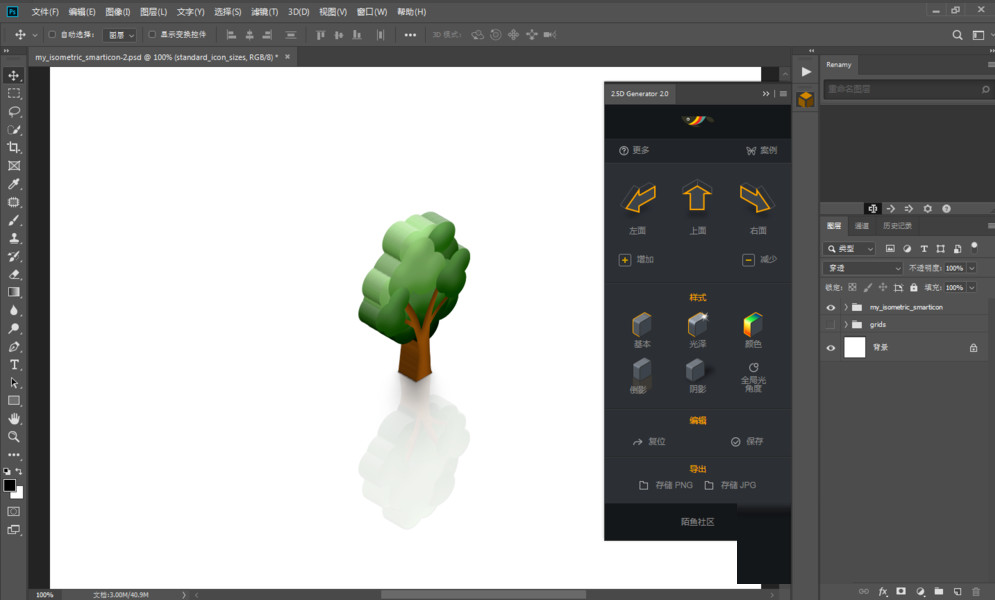
Task: Enable the 显示变换控件 checkbox
Action: click(152, 34)
